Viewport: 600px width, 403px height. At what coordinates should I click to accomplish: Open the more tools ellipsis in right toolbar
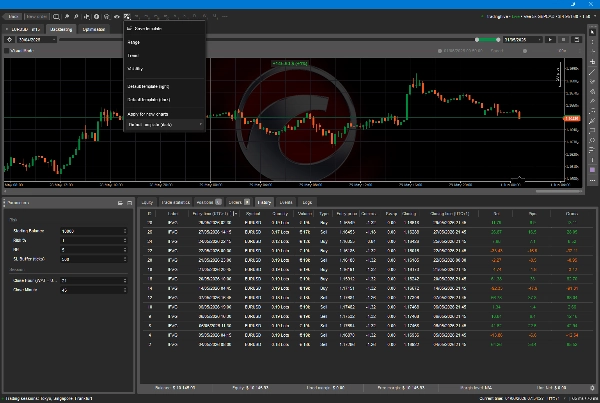(x=592, y=180)
